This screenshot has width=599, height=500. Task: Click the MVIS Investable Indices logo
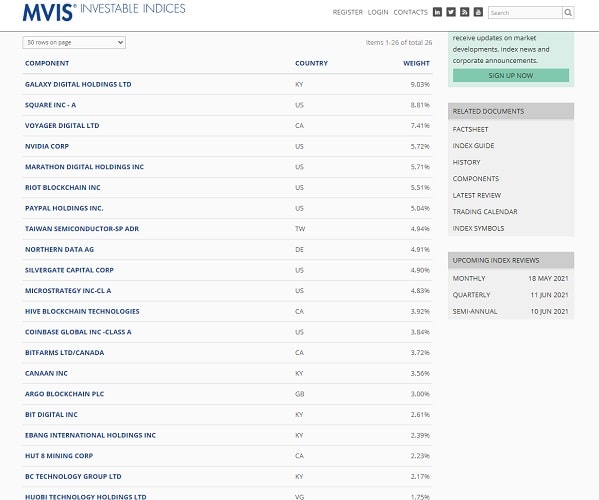click(104, 12)
